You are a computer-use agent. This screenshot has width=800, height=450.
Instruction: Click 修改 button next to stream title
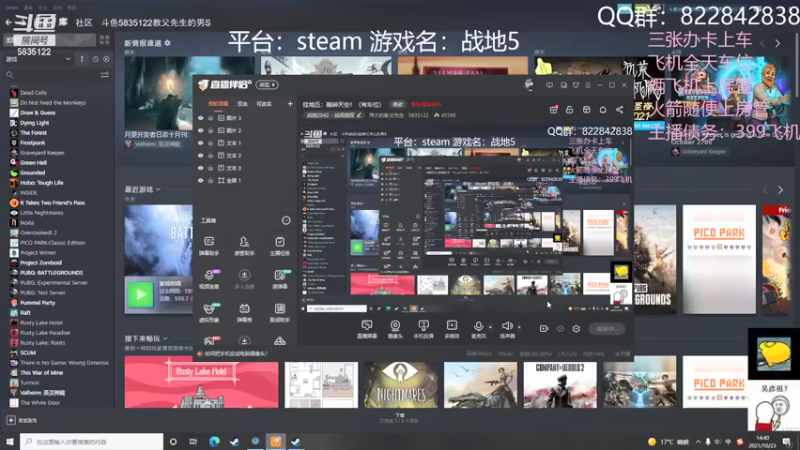(397, 105)
